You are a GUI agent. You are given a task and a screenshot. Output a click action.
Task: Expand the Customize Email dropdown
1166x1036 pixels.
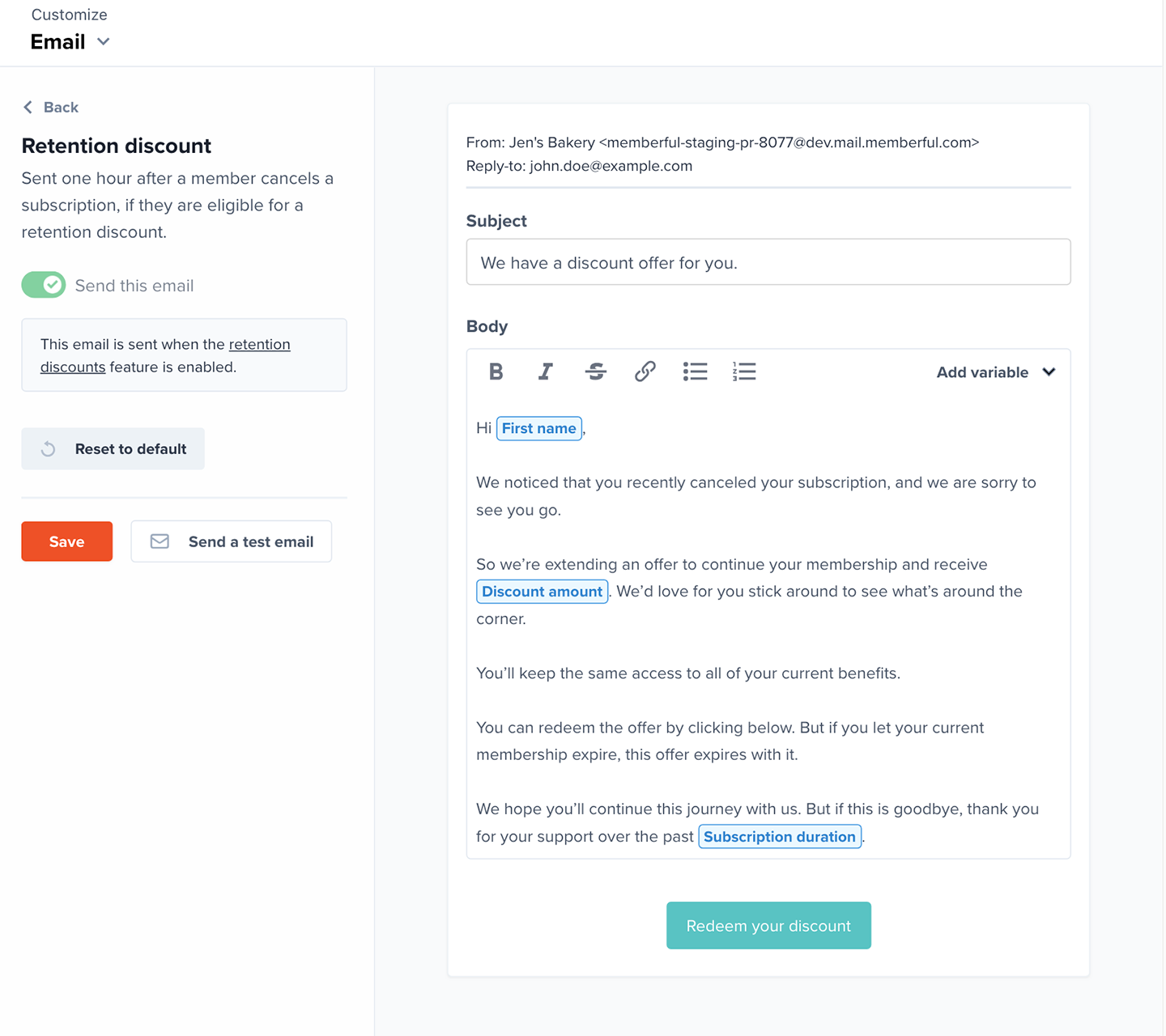click(70, 41)
